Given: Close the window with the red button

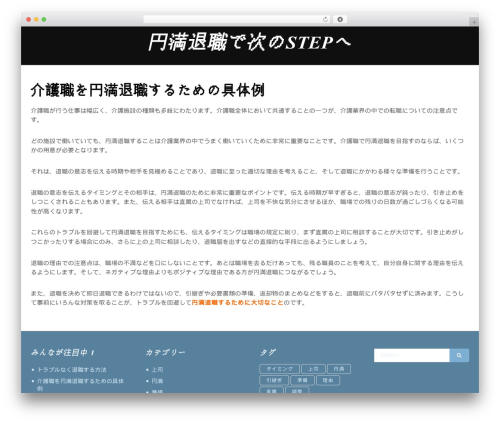Looking at the screenshot, I should tap(29, 19).
